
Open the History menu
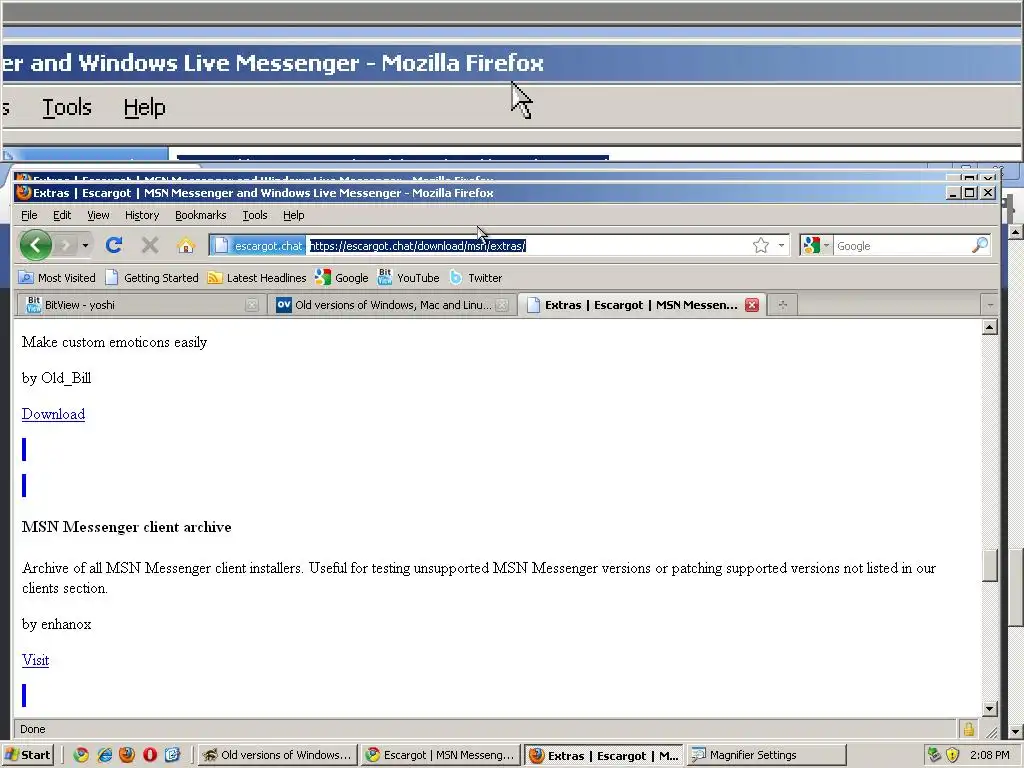[x=142, y=215]
